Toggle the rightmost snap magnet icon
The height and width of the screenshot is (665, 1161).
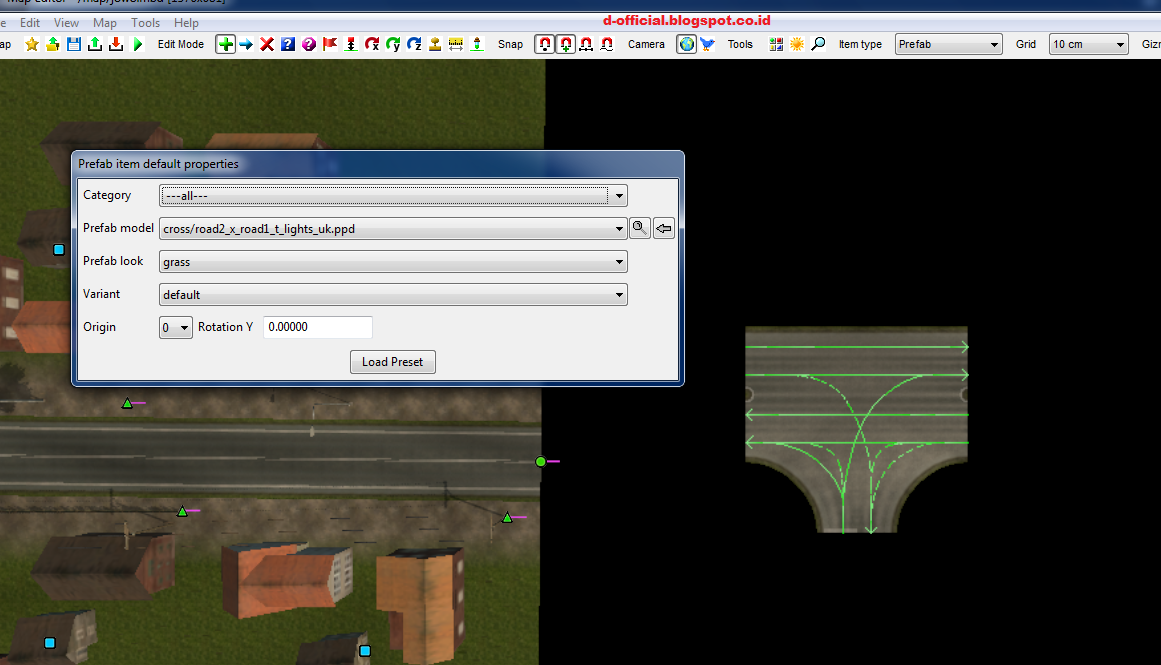pos(606,44)
